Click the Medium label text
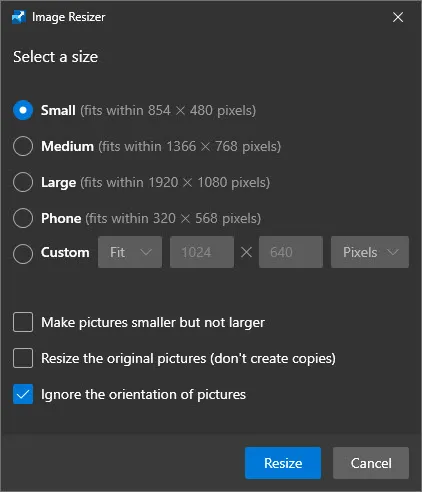Screen dimensions: 422x492 [67, 146]
